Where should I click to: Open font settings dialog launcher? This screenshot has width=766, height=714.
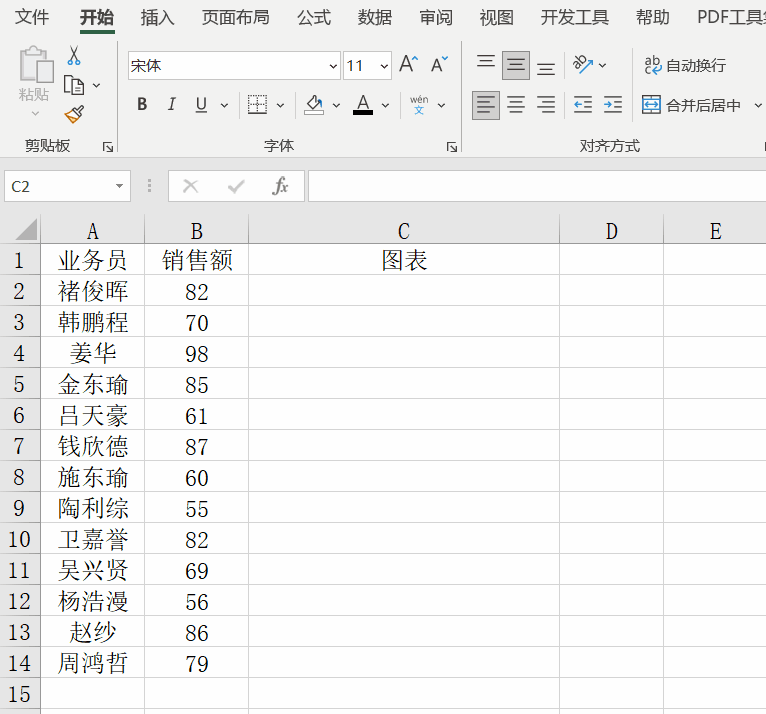coord(452,147)
